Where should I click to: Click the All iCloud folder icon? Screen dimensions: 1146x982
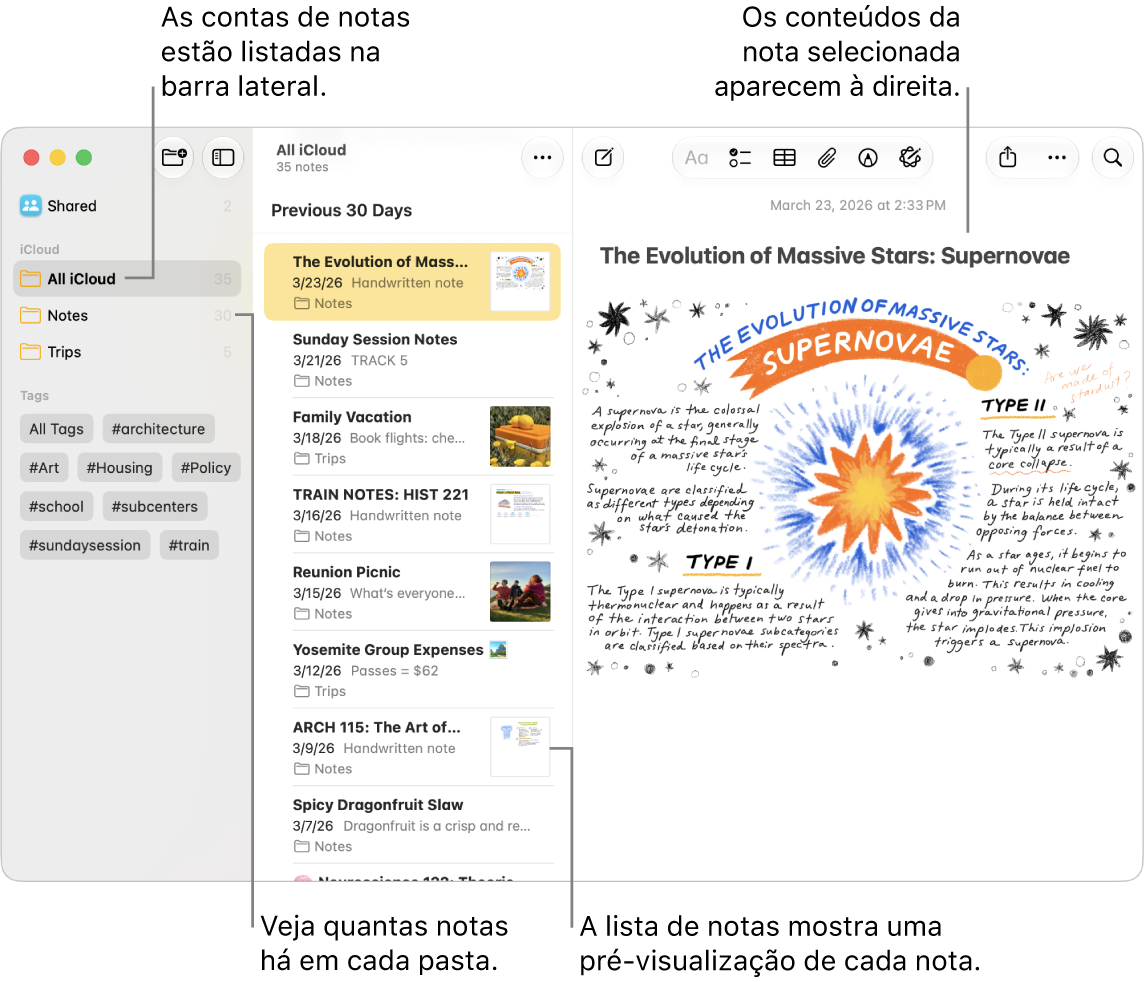[x=31, y=278]
